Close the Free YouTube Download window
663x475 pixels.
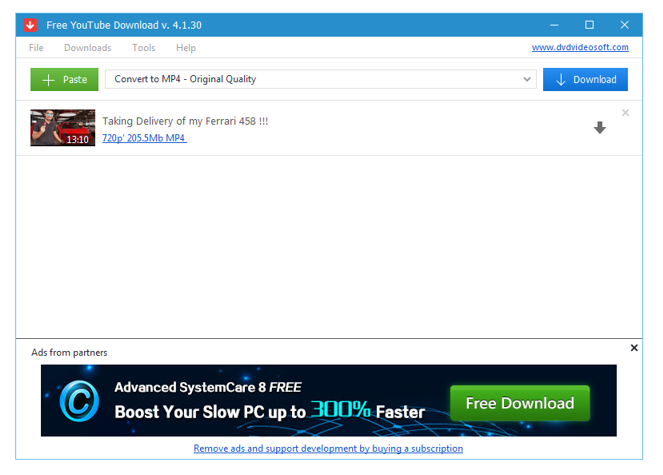pos(625,25)
